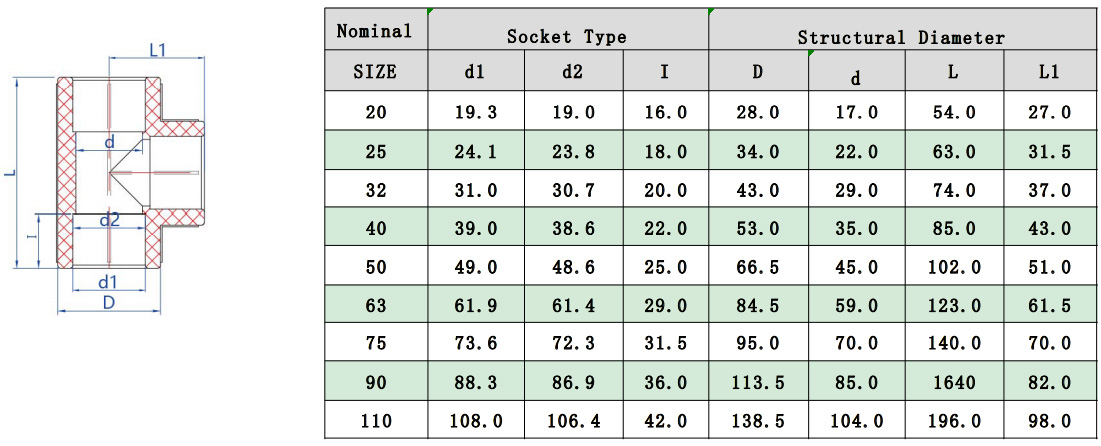
Task: Select the Nominal header cell
Action: click(x=375, y=31)
